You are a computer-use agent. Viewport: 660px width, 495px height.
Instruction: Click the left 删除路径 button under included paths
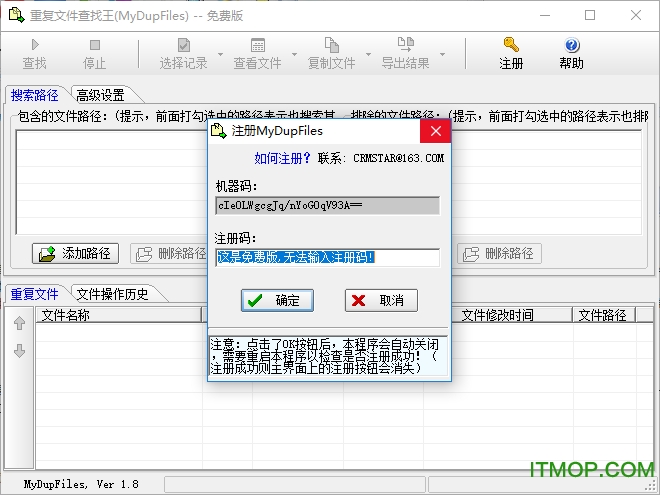[169, 253]
